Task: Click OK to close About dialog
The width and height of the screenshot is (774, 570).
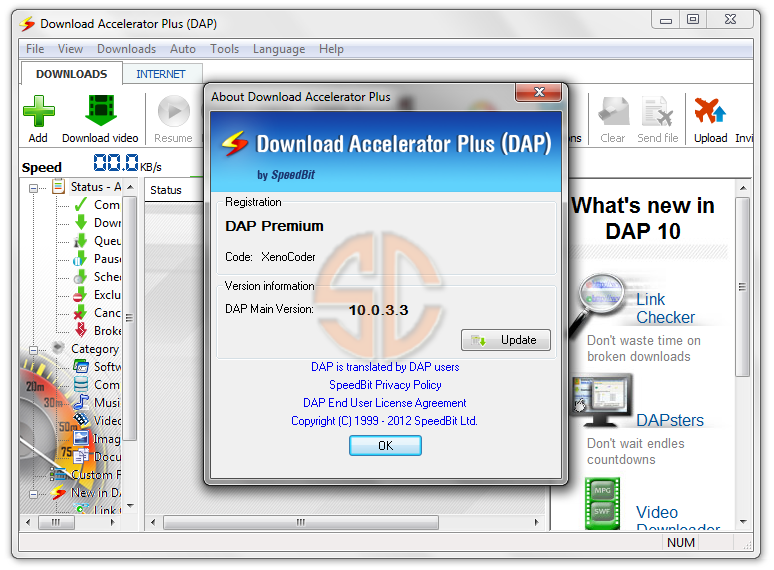Action: click(386, 446)
